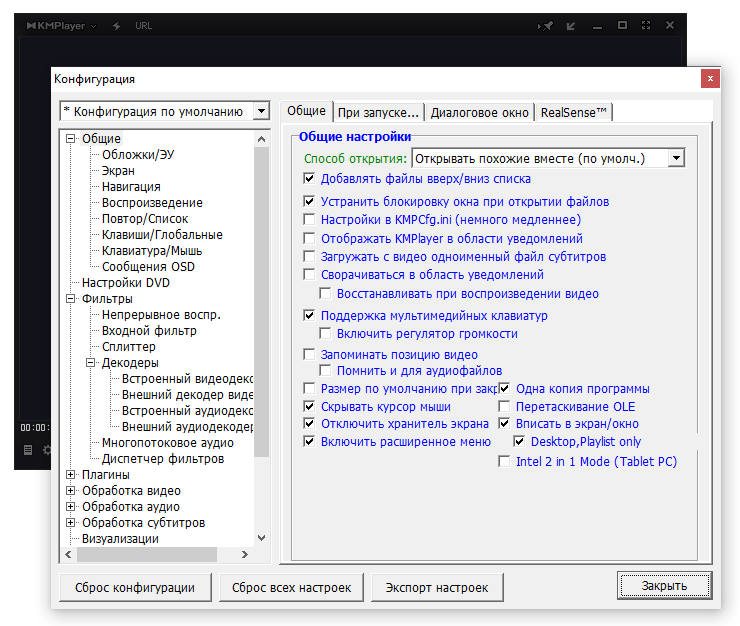
Task: Uncheck Скрывать курсор мыши
Action: click(x=309, y=406)
